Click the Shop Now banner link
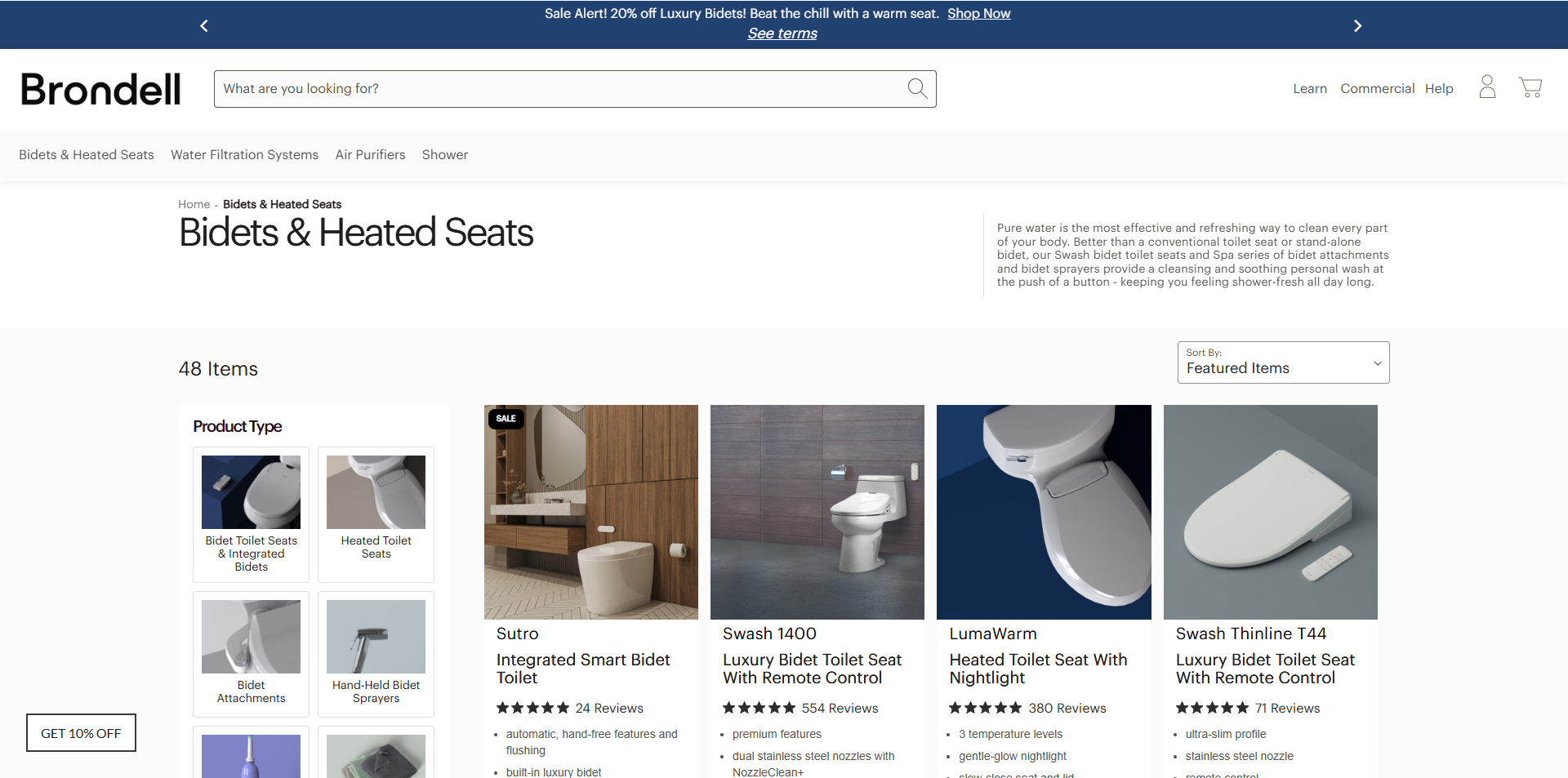 pos(978,14)
